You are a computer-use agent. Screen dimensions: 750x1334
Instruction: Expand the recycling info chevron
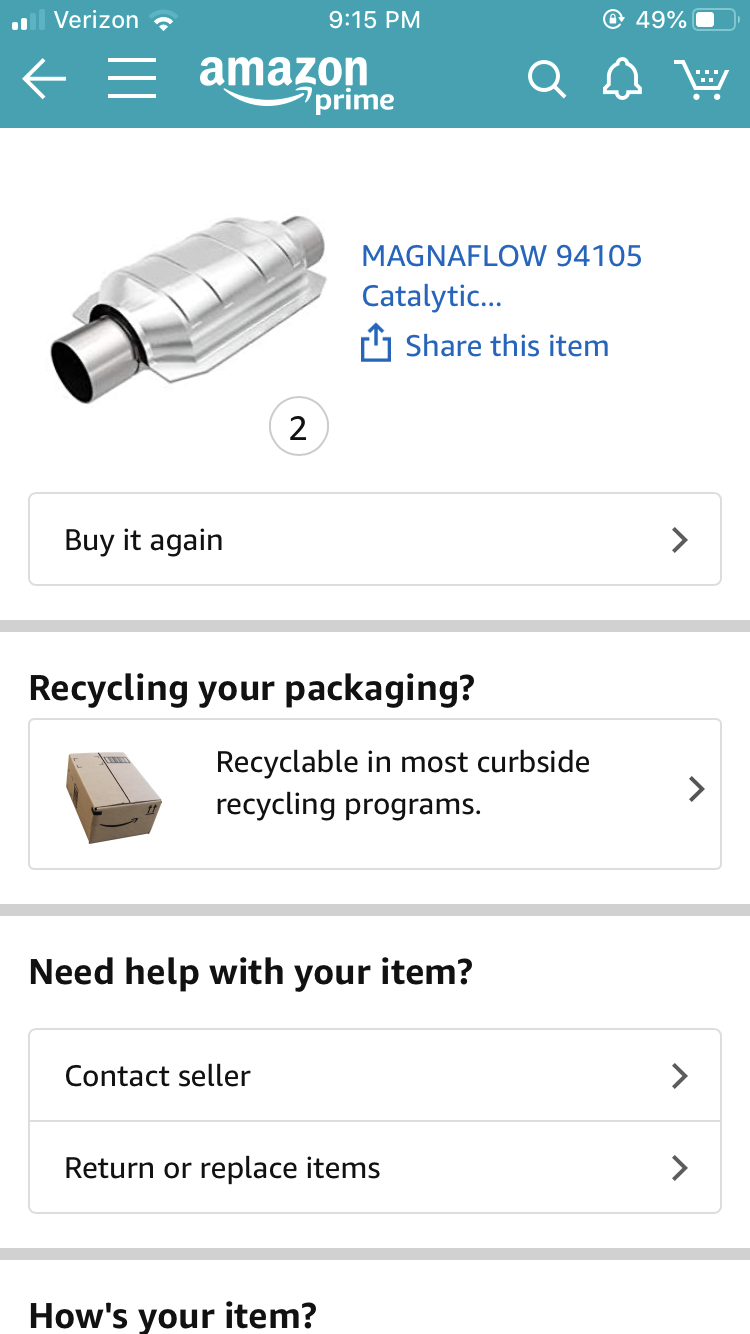pyautogui.click(x=697, y=790)
